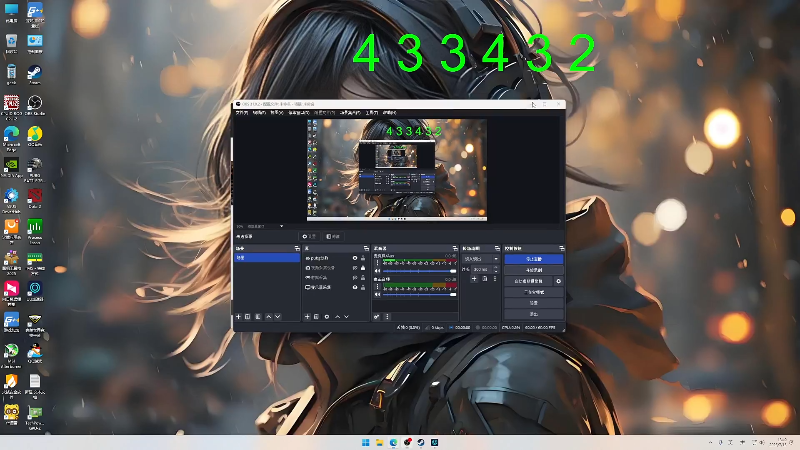
Task: Open the View menu in OBS
Action: [277, 113]
